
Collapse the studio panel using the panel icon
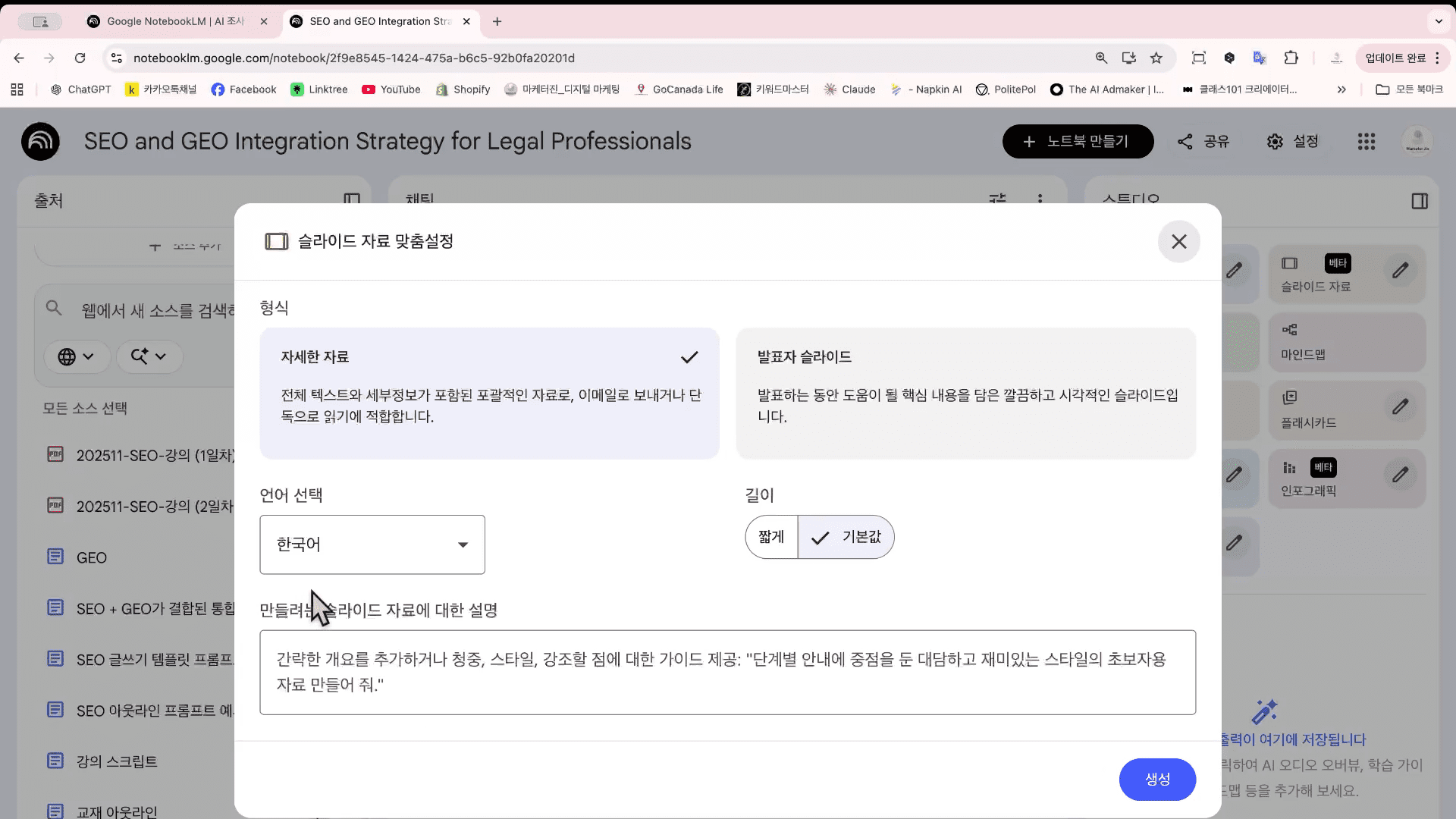(1420, 201)
